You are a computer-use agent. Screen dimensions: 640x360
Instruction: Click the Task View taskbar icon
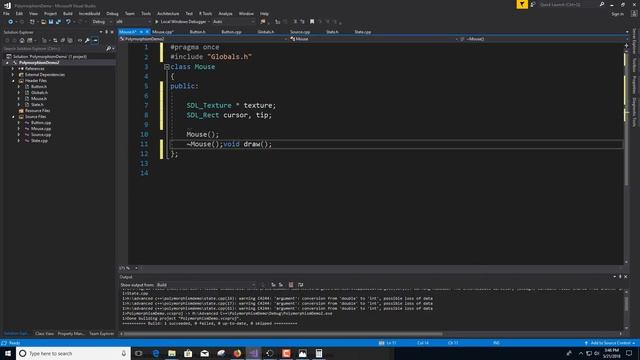click(139, 353)
